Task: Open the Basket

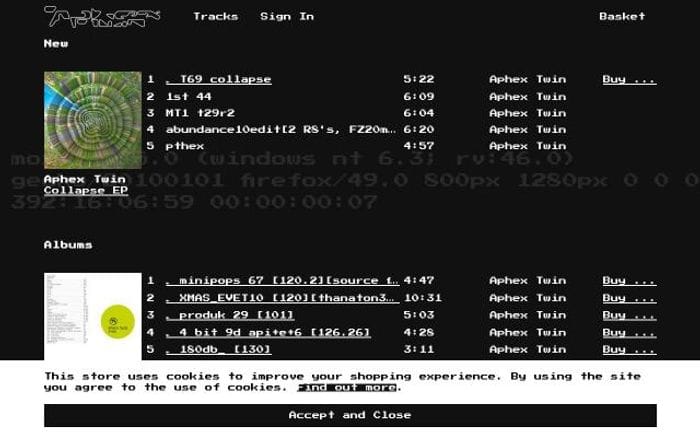Action: 622,17
